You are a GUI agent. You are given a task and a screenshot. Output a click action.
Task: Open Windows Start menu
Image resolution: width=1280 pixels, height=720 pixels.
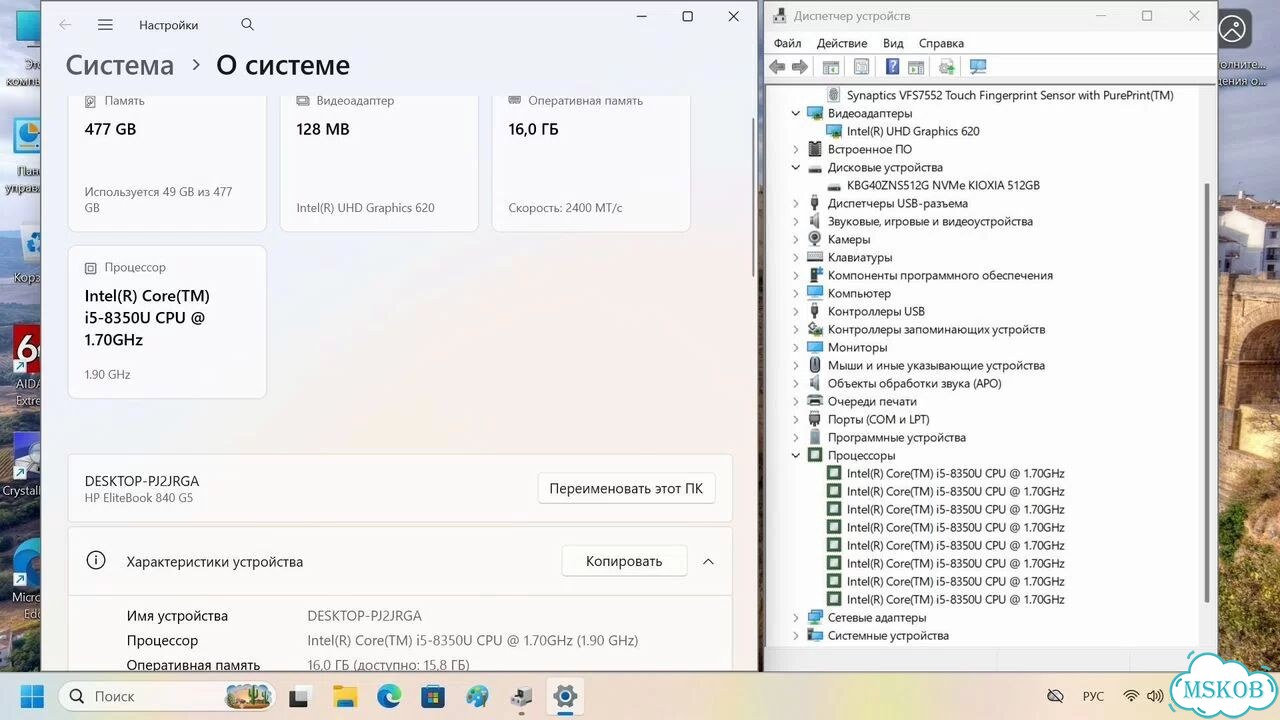coord(32,696)
